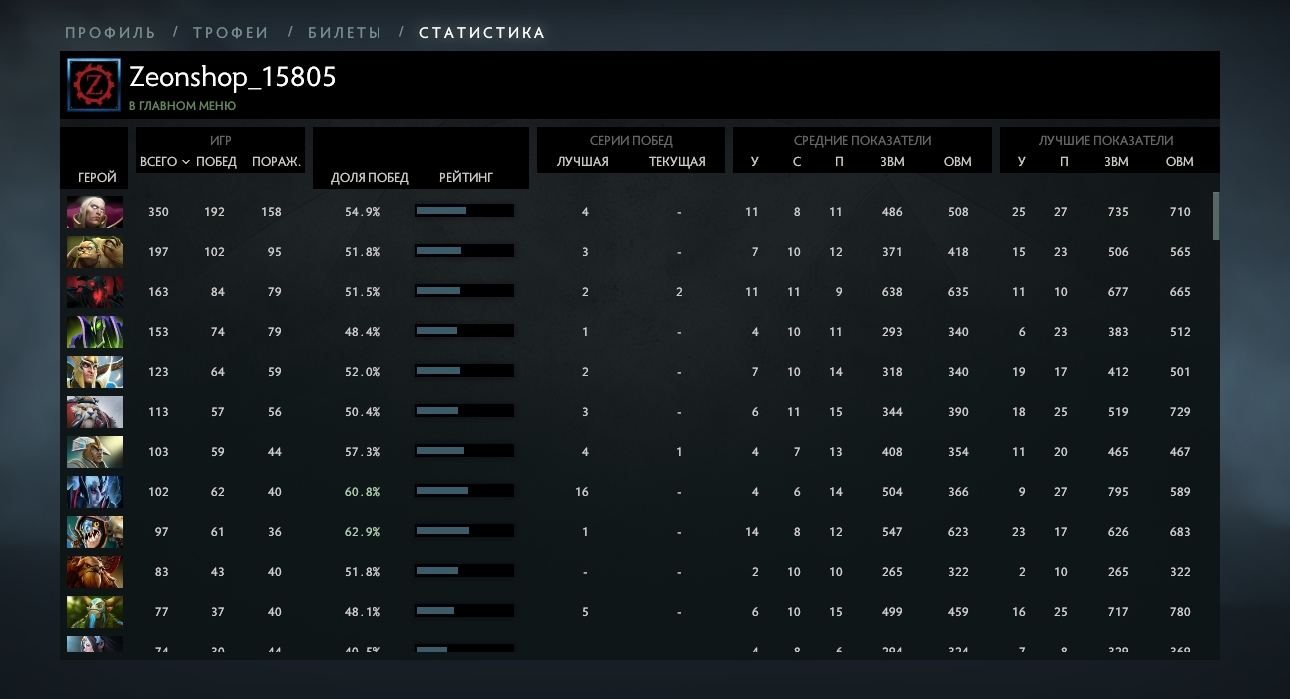This screenshot has width=1290, height=699.
Task: Sort by ТЕКУЩАЯ win streak header
Action: click(677, 162)
